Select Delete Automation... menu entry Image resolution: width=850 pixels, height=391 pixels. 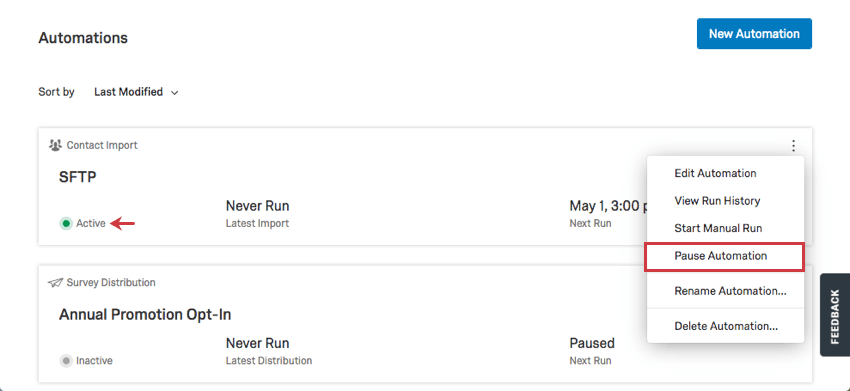coord(725,326)
